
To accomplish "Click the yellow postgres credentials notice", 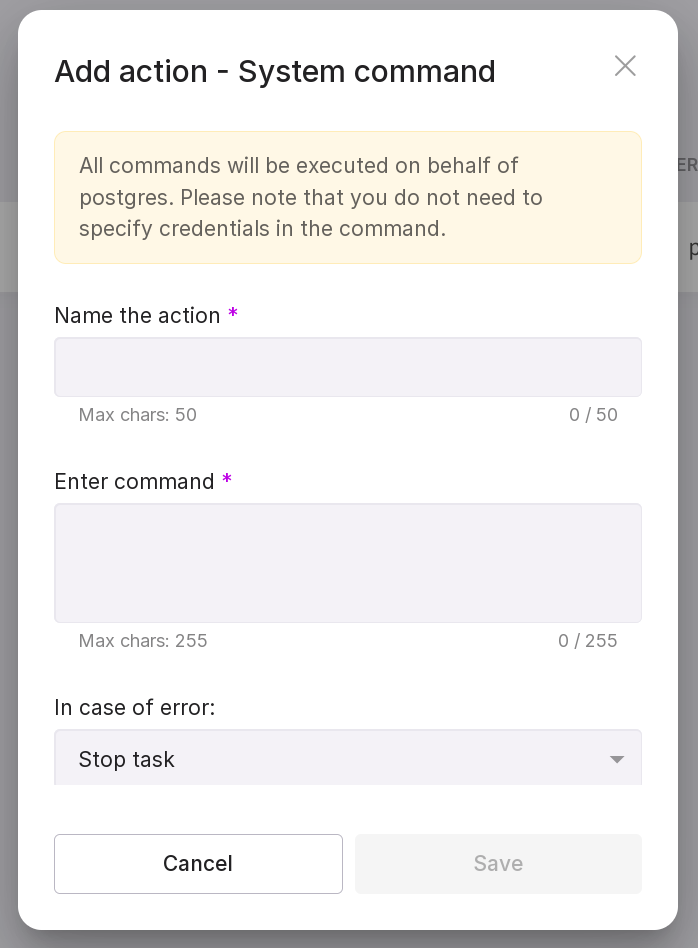I will (347, 197).
